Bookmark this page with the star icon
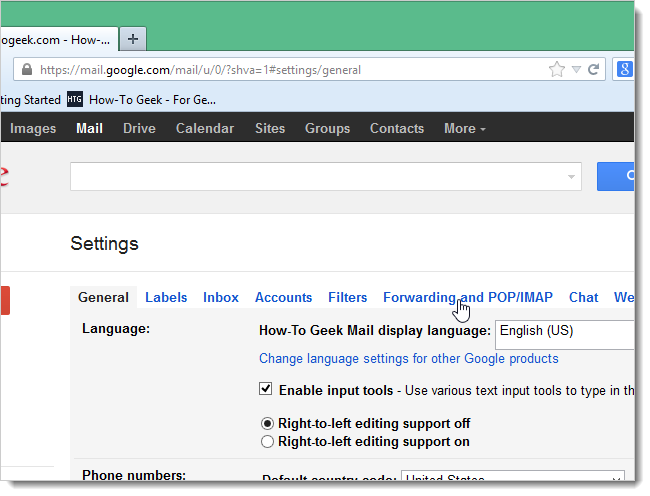650x496 pixels. (556, 70)
